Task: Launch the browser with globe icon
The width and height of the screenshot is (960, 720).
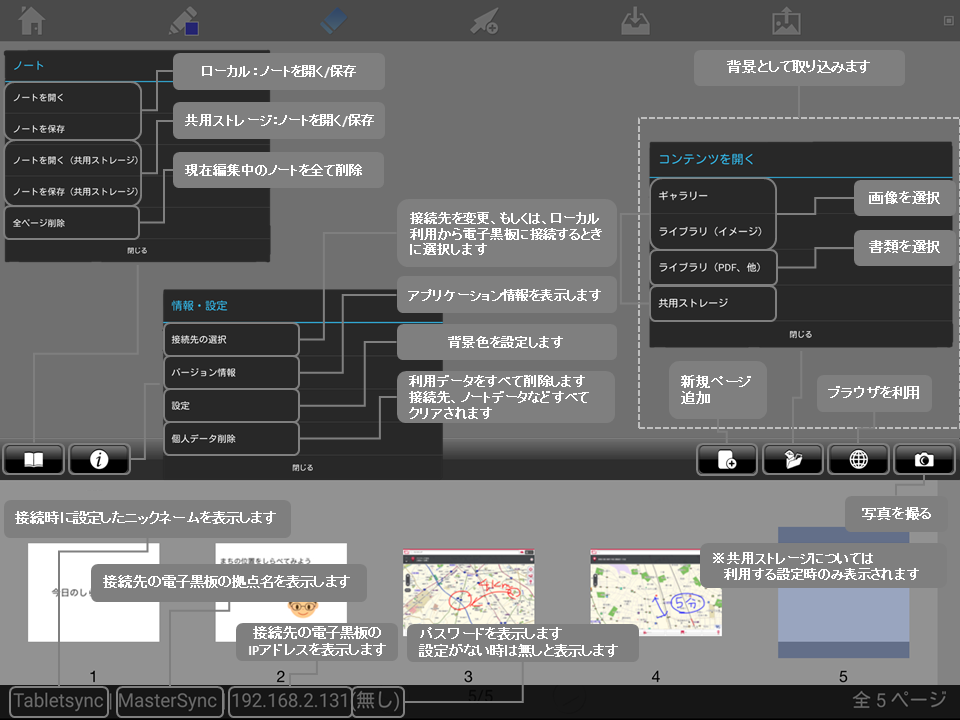Action: [x=858, y=459]
